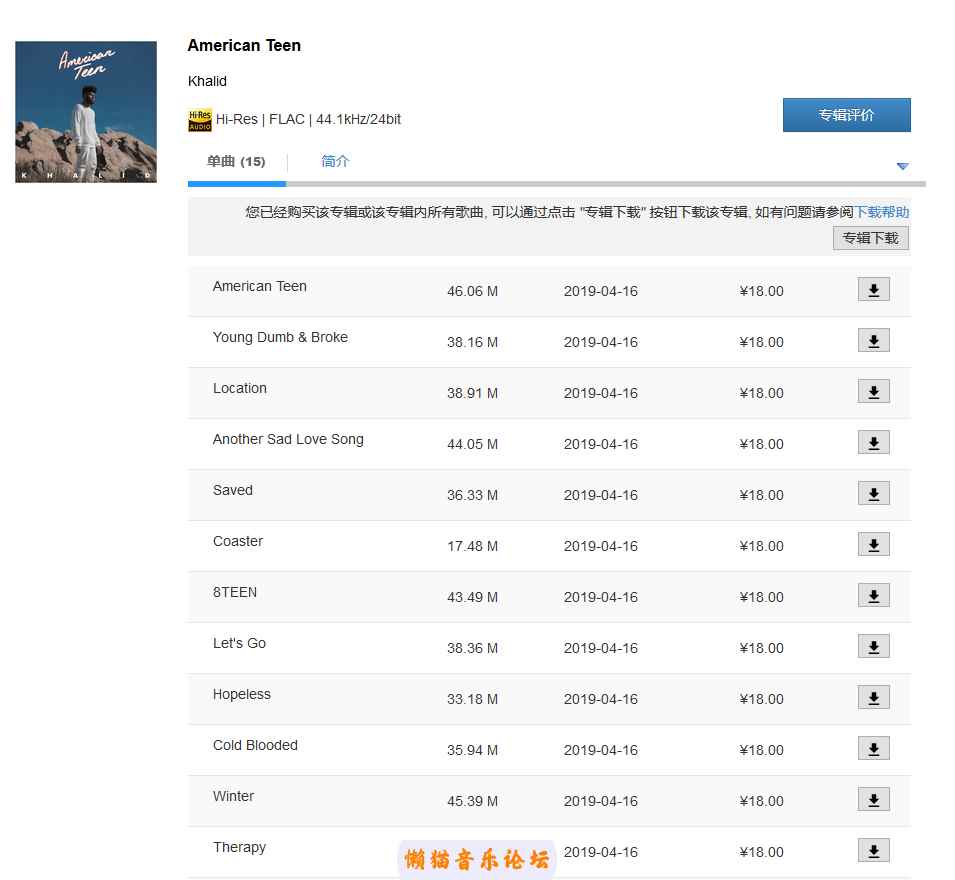Image resolution: width=955 pixels, height=880 pixels.
Task: Expand the blue dropdown arrow above tracklist
Action: click(903, 166)
